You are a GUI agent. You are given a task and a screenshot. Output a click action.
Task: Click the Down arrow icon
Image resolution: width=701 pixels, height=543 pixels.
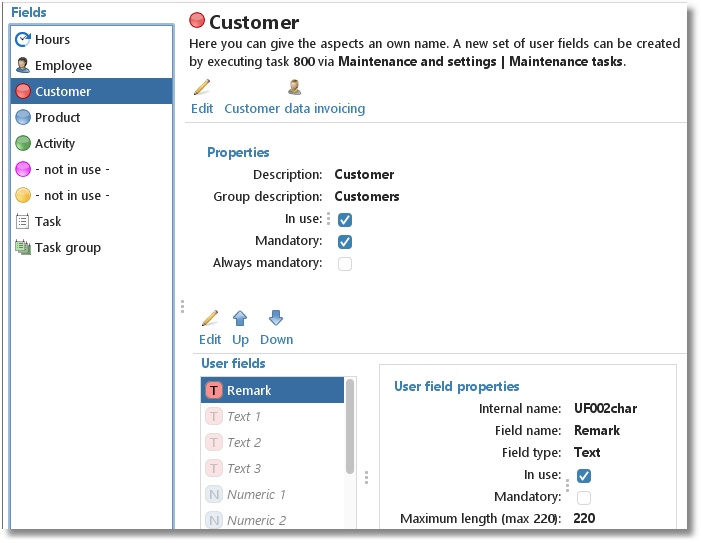[x=276, y=318]
